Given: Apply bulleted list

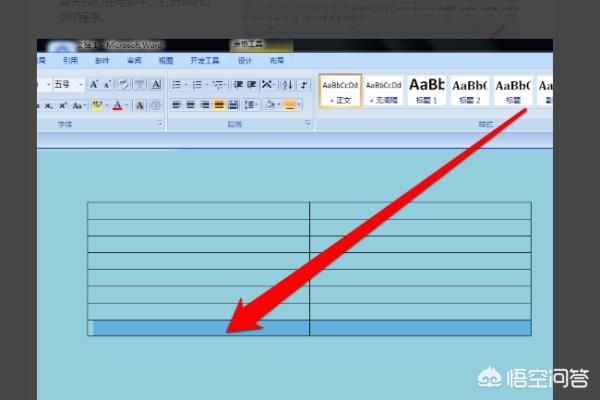Looking at the screenshot, I should point(176,85).
